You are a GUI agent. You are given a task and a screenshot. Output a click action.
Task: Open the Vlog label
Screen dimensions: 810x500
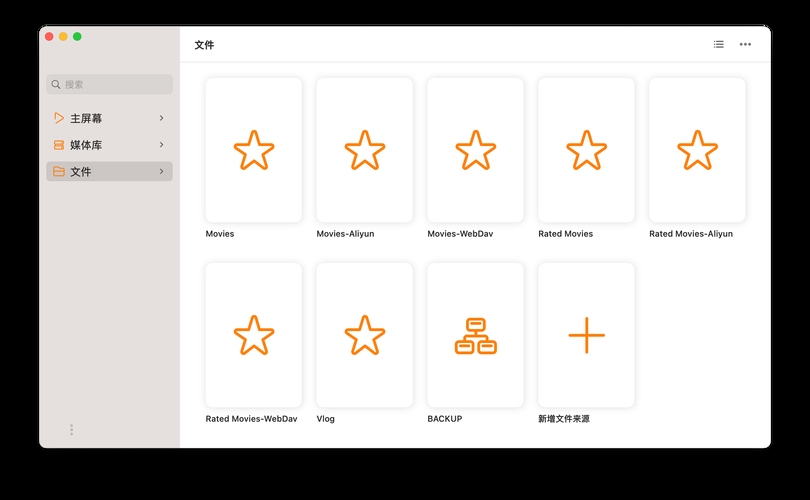tap(325, 418)
